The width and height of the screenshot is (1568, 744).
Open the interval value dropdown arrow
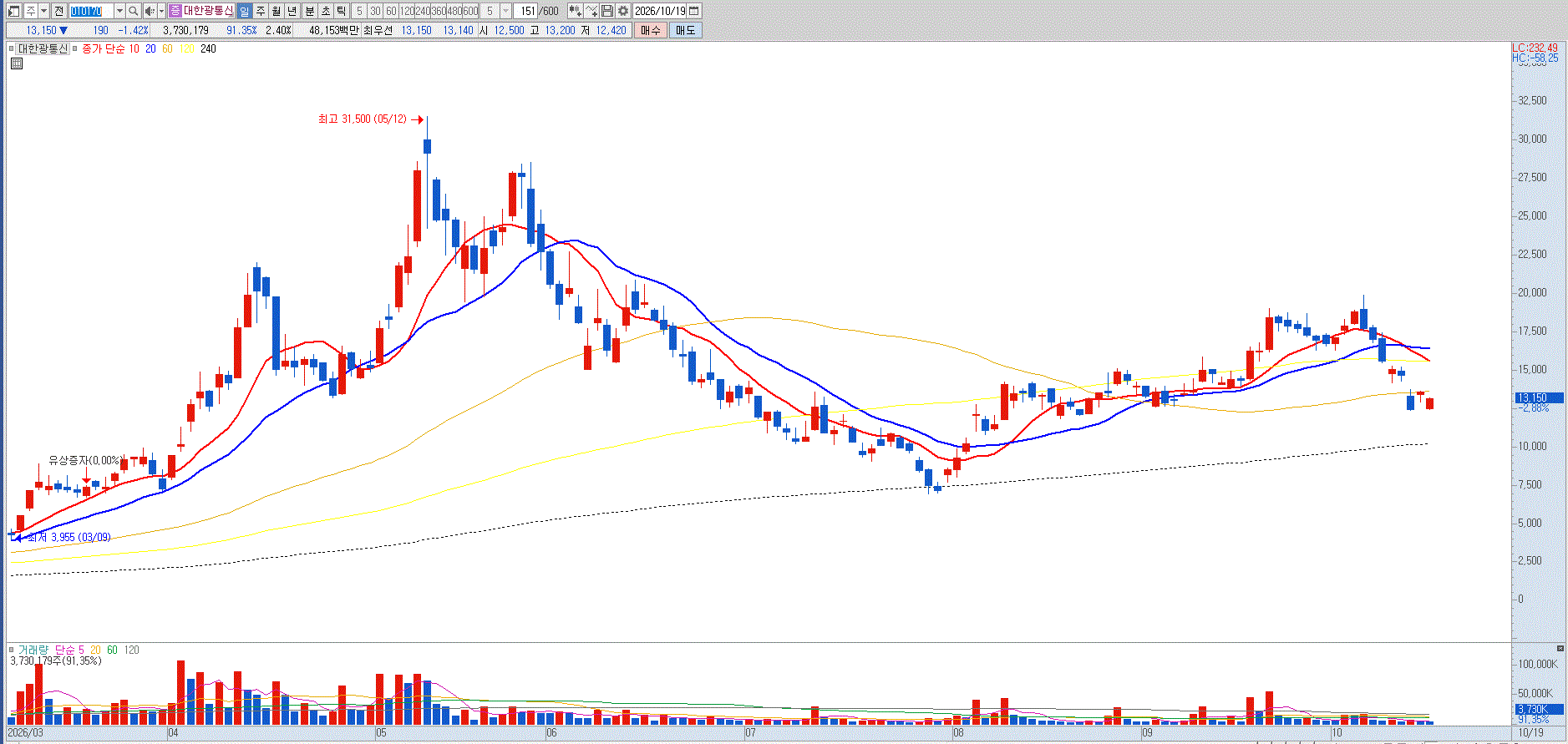(x=506, y=11)
